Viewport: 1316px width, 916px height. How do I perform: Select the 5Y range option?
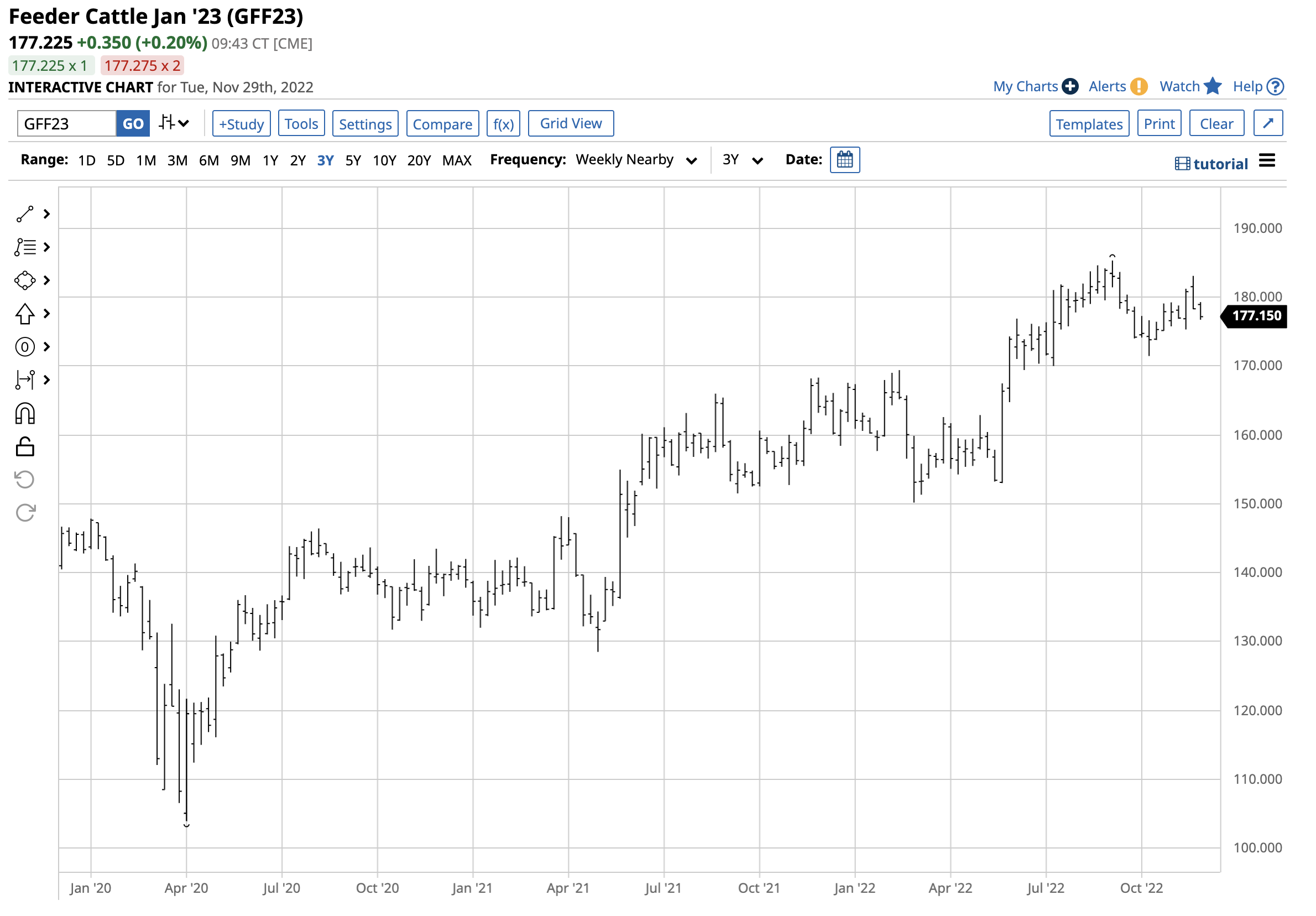353,160
